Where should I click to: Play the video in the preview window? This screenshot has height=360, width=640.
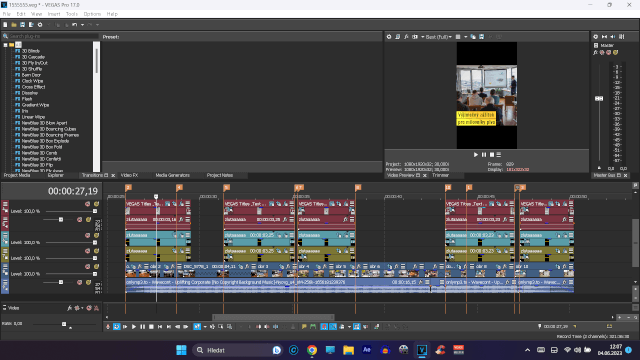pyautogui.click(x=476, y=155)
